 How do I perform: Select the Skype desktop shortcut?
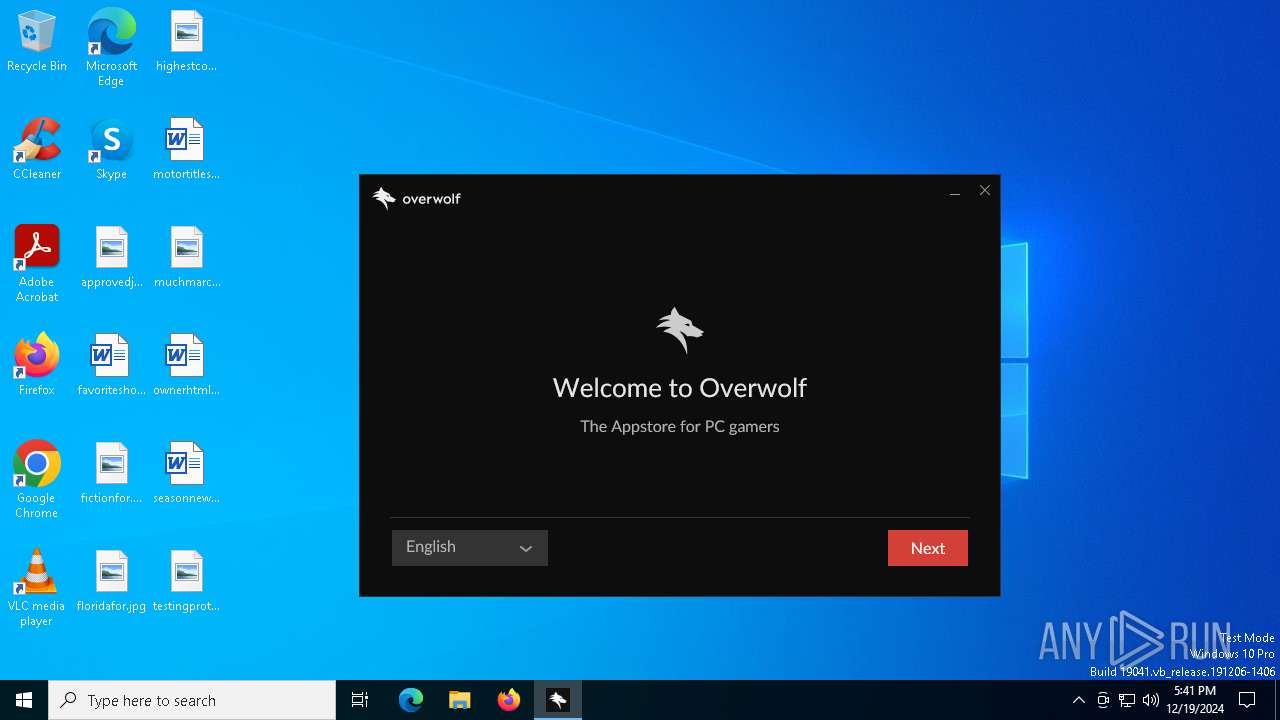111,150
